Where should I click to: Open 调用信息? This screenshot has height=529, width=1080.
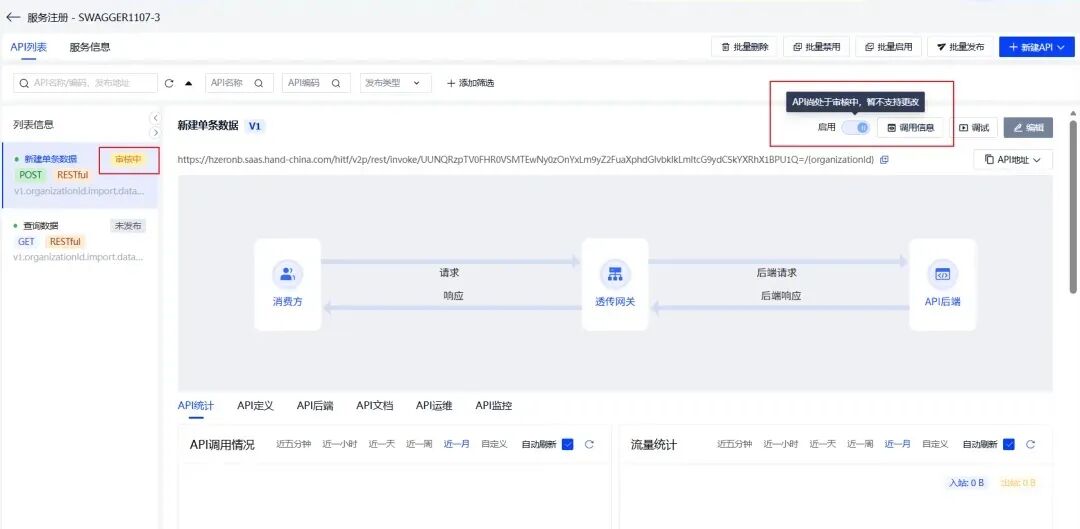[910, 127]
